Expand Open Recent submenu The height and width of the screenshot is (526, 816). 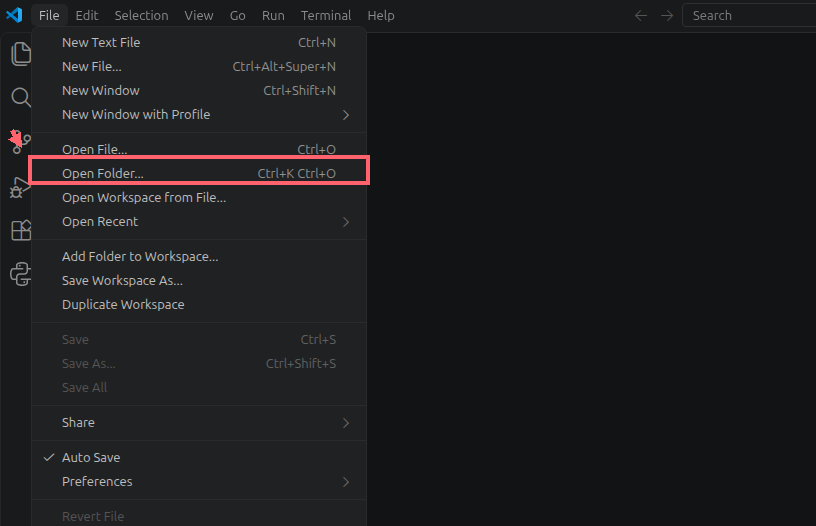(199, 222)
